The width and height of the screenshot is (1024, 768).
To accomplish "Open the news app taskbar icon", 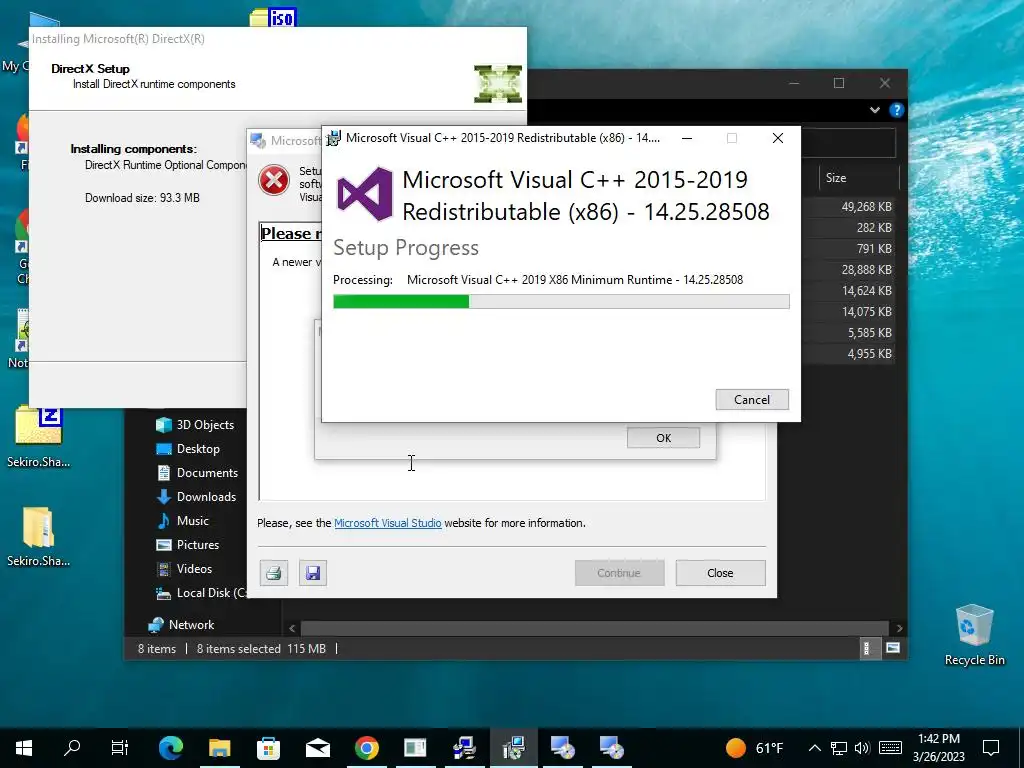I will [415, 748].
